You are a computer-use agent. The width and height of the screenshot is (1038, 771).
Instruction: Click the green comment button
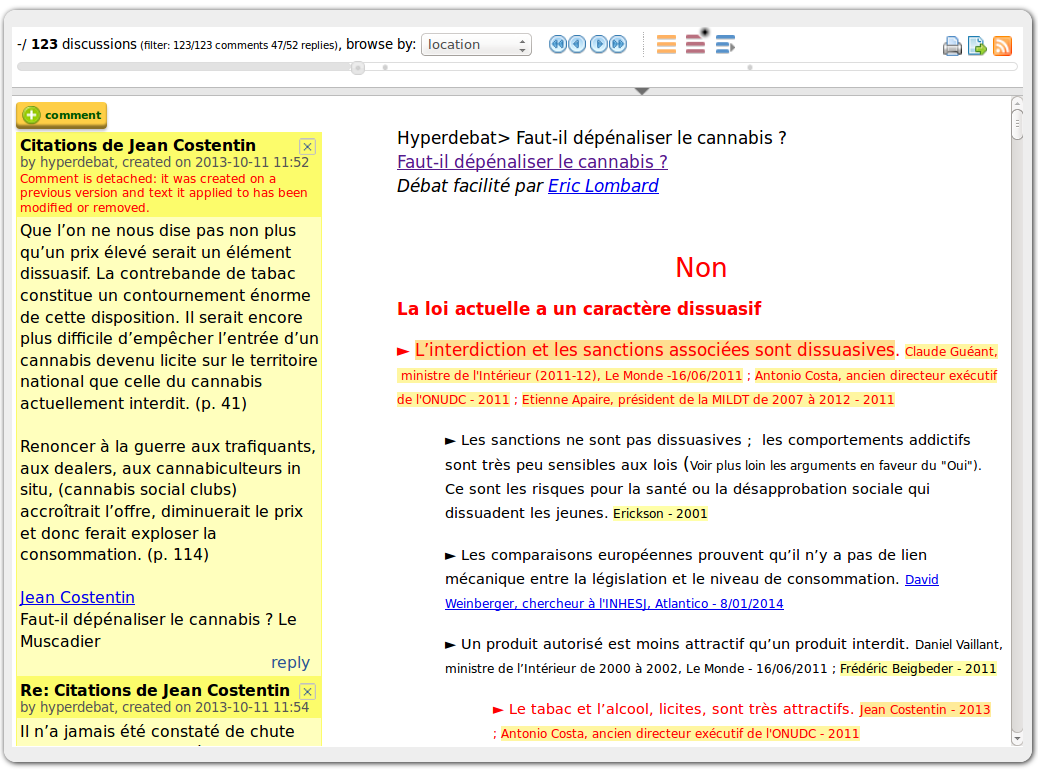tap(62, 115)
